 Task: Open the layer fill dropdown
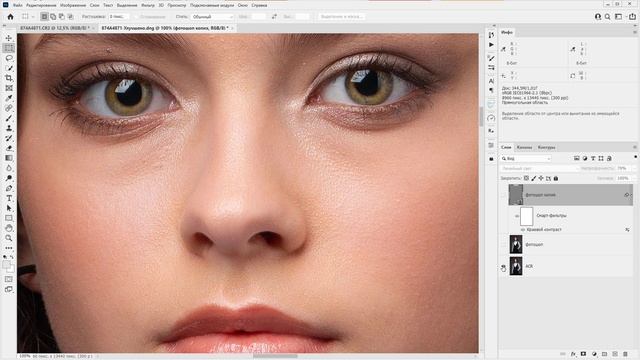(633, 178)
